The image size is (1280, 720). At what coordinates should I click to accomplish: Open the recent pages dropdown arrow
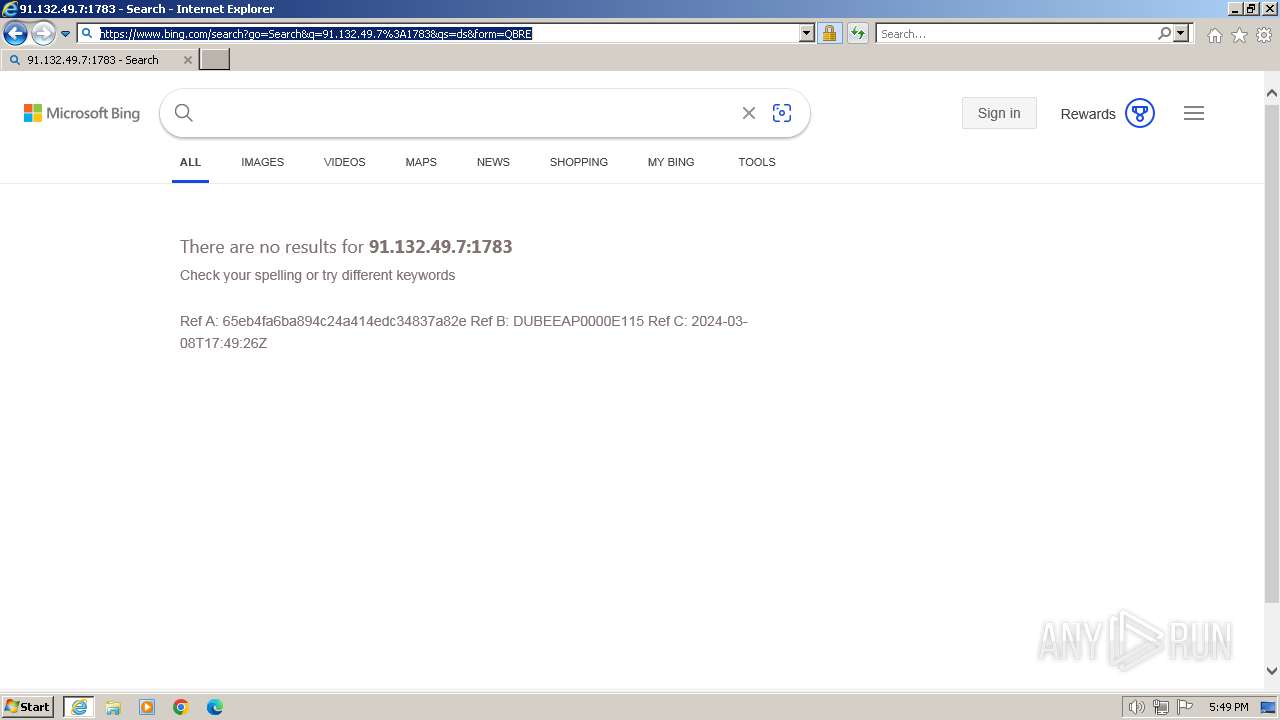[x=66, y=34]
